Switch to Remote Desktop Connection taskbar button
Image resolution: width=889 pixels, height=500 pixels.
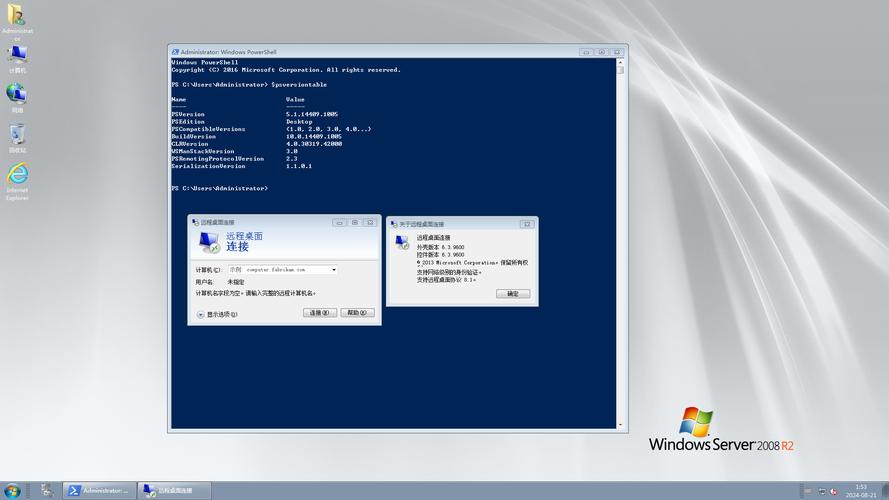pyautogui.click(x=172, y=491)
